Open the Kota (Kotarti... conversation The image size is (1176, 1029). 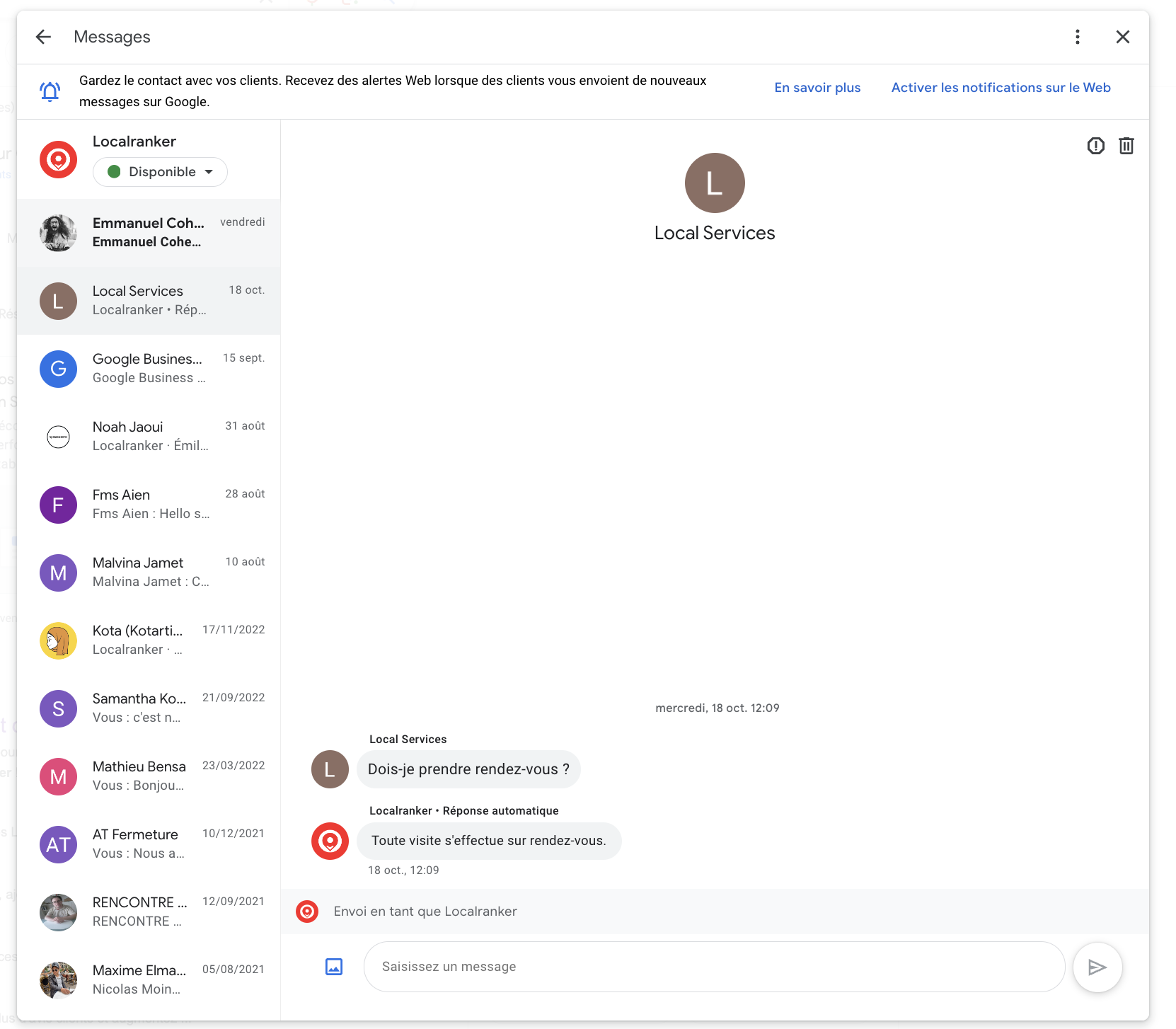[x=149, y=640]
